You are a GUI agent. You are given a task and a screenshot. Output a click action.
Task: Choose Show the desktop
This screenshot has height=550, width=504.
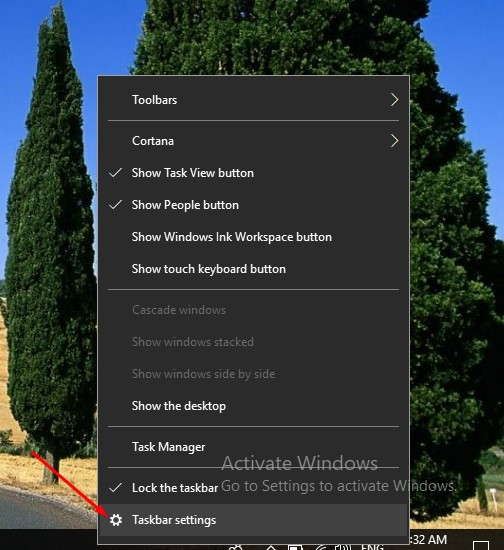click(x=253, y=406)
